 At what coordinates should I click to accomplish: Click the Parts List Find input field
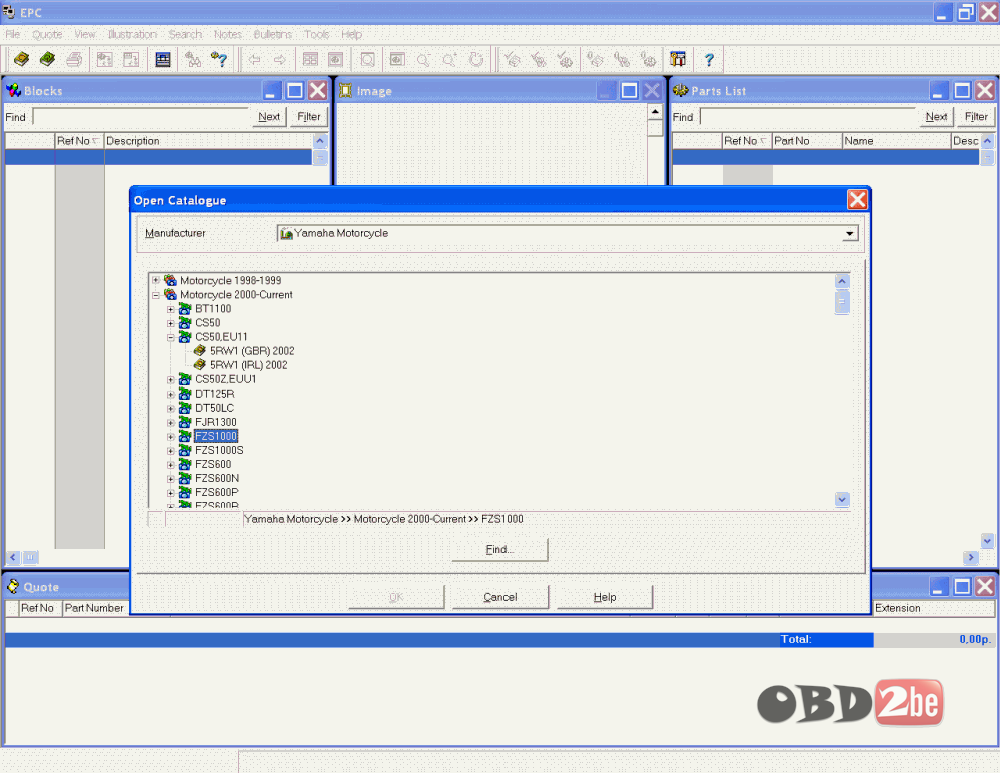(808, 117)
